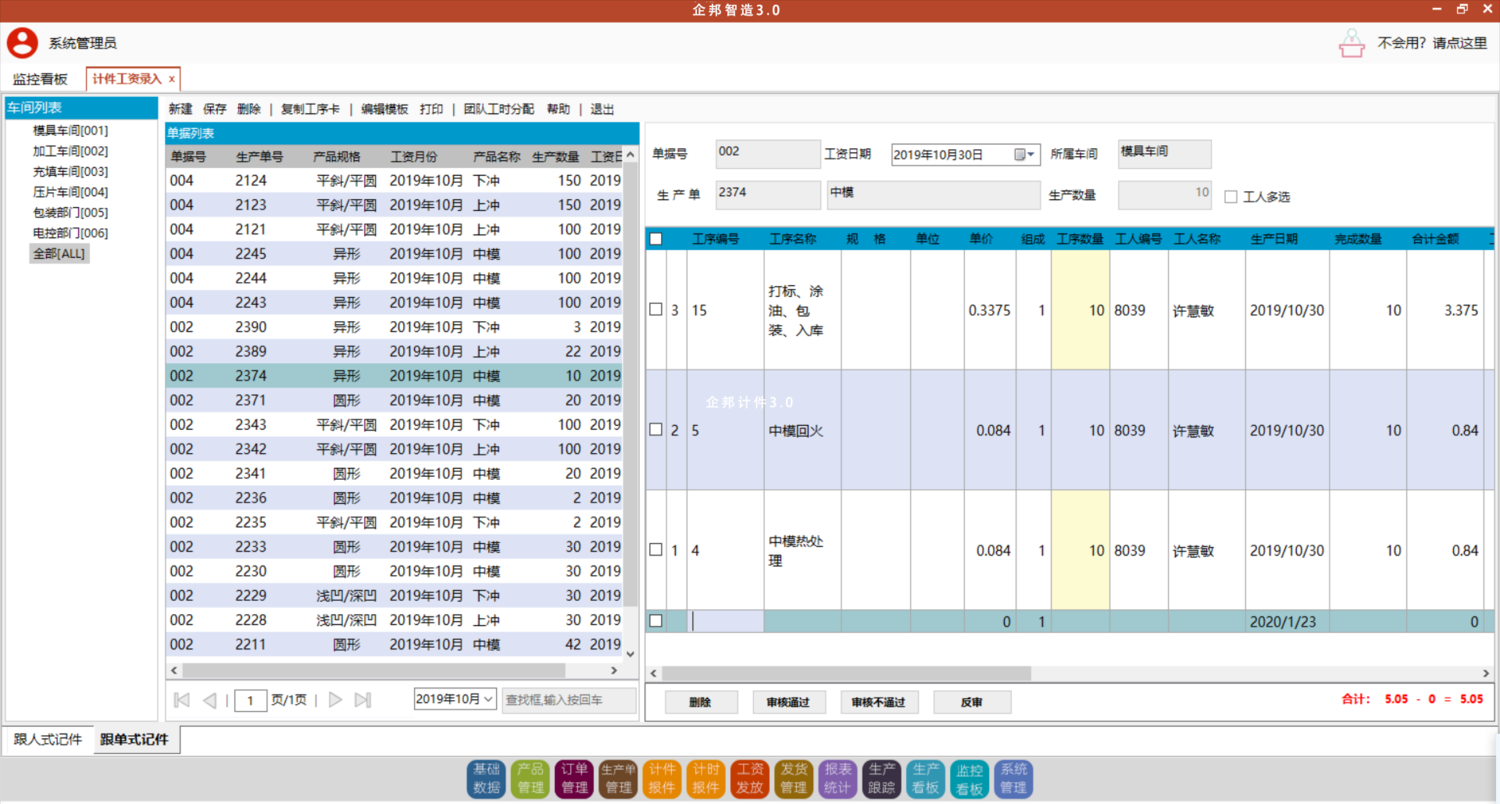Click 团队工时分配 in the toolbar

tap(499, 109)
